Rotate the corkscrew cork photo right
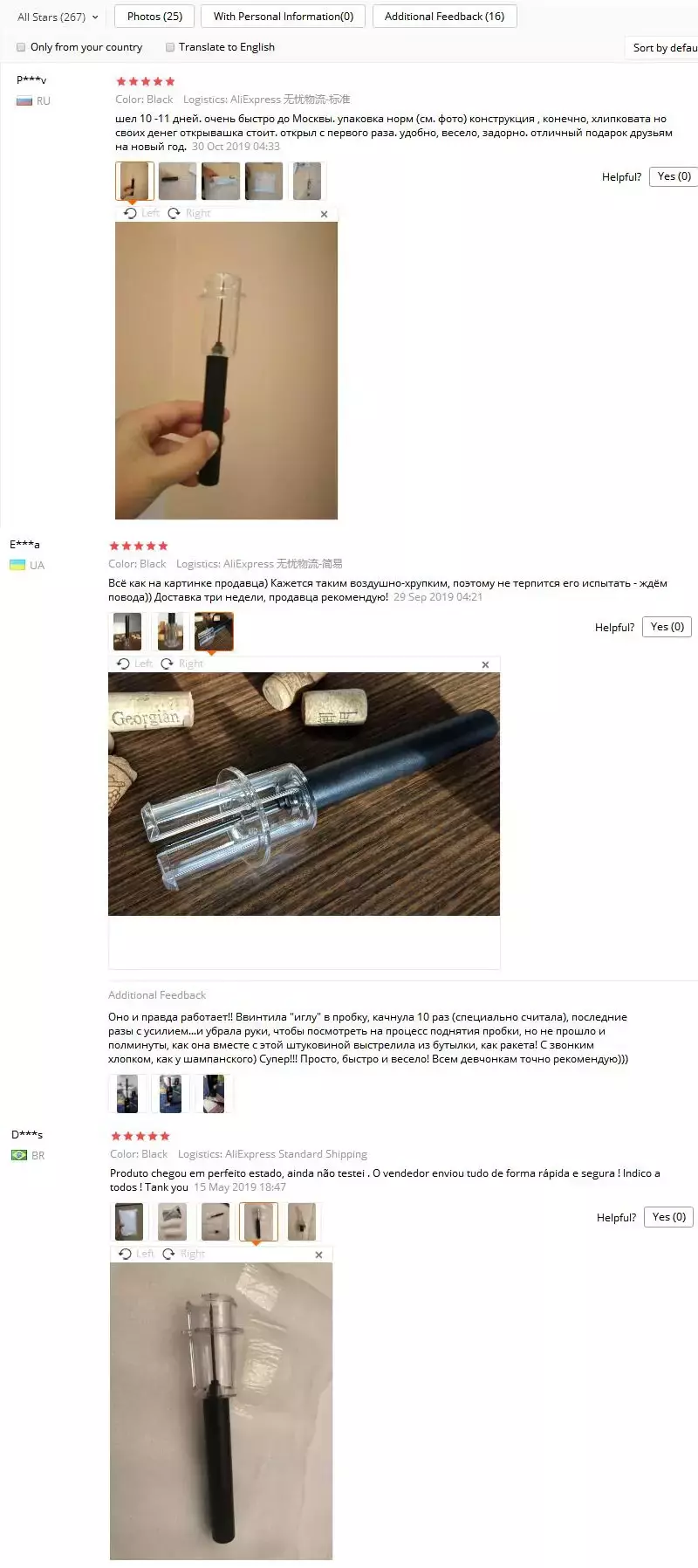Viewport: 698px width, 1568px height. tap(182, 664)
